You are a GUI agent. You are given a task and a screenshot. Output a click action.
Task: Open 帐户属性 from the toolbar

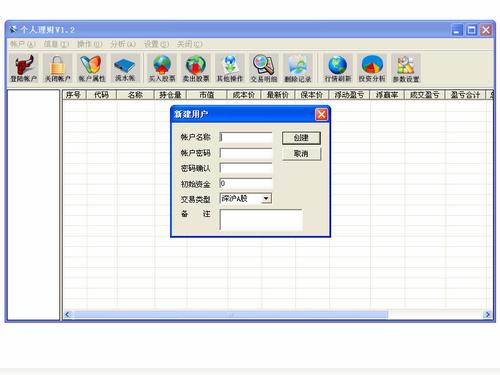(x=92, y=68)
